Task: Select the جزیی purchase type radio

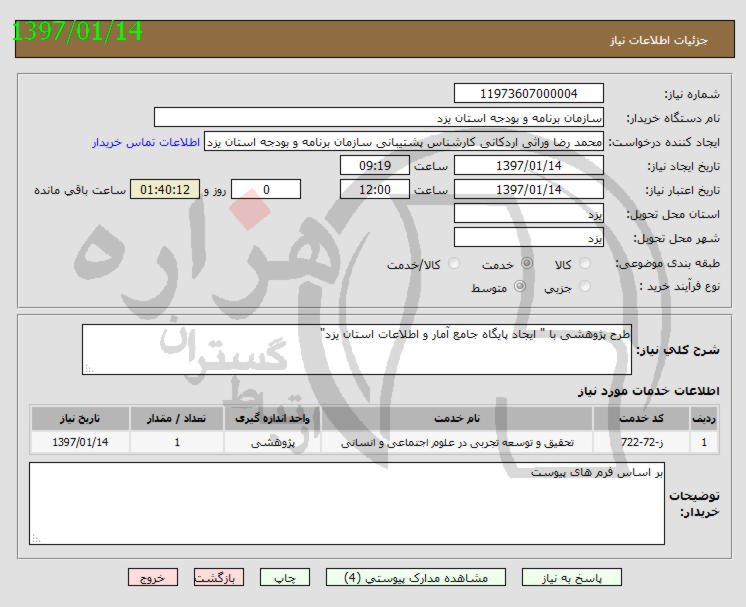Action: 585,286
